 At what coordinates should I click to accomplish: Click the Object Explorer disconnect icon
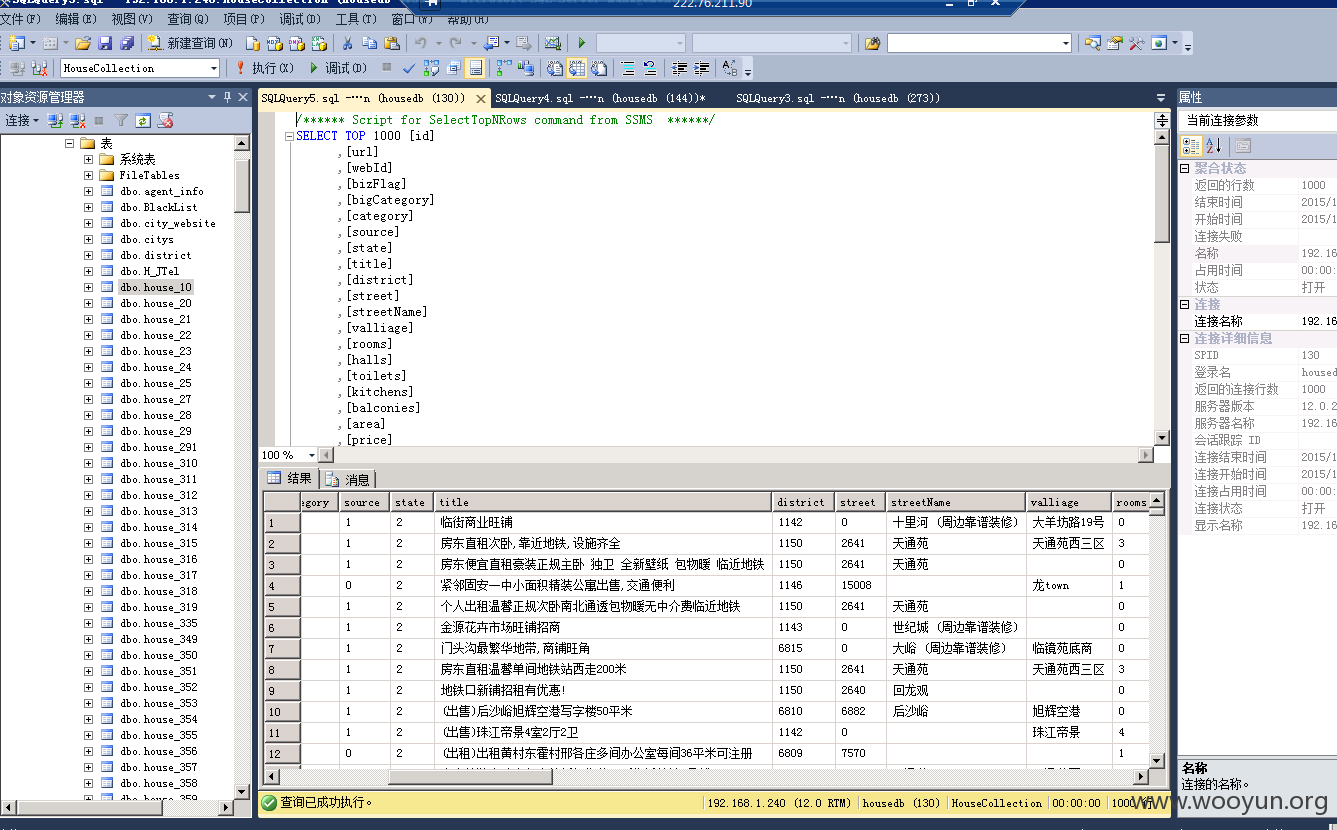[x=77, y=120]
